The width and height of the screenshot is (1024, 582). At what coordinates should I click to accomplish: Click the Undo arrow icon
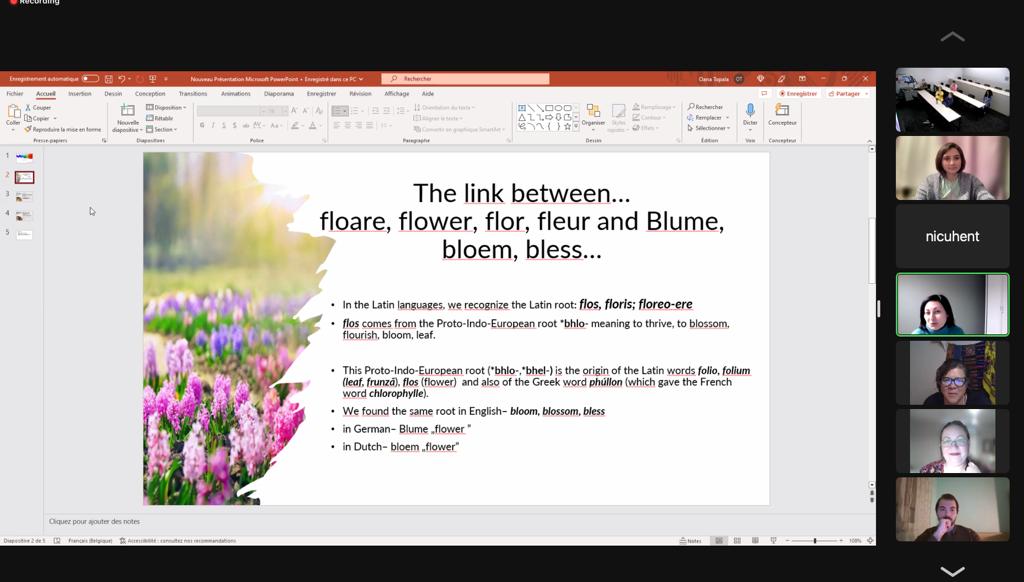coord(121,79)
